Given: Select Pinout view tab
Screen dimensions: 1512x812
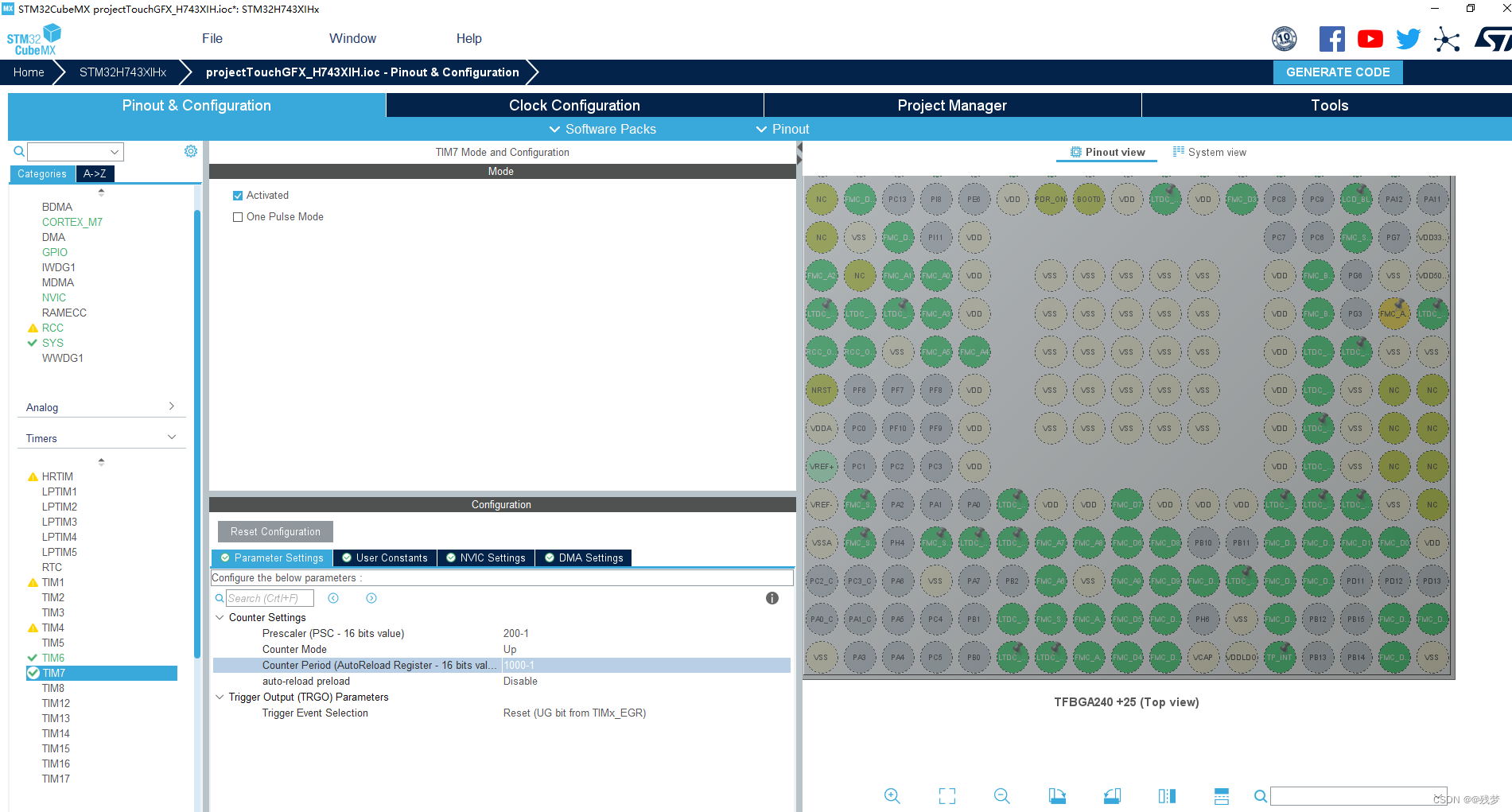Looking at the screenshot, I should click(1106, 152).
